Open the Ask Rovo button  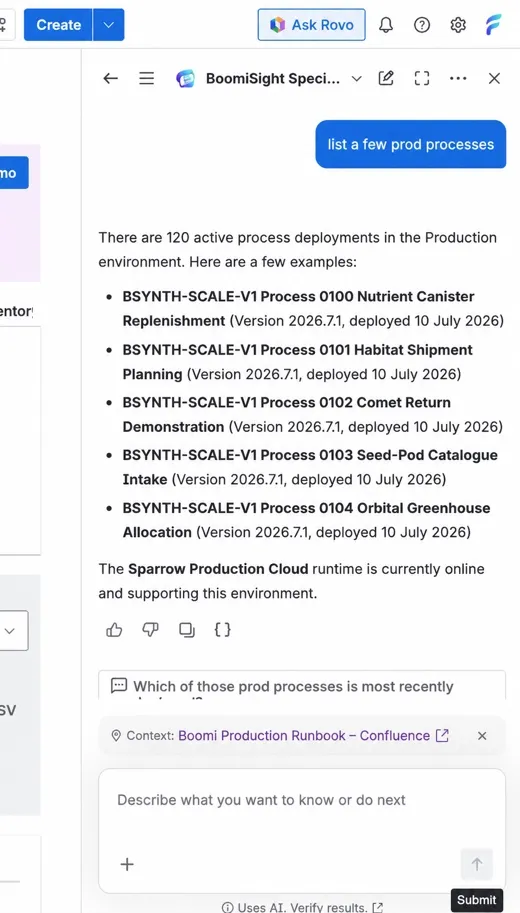pos(312,24)
